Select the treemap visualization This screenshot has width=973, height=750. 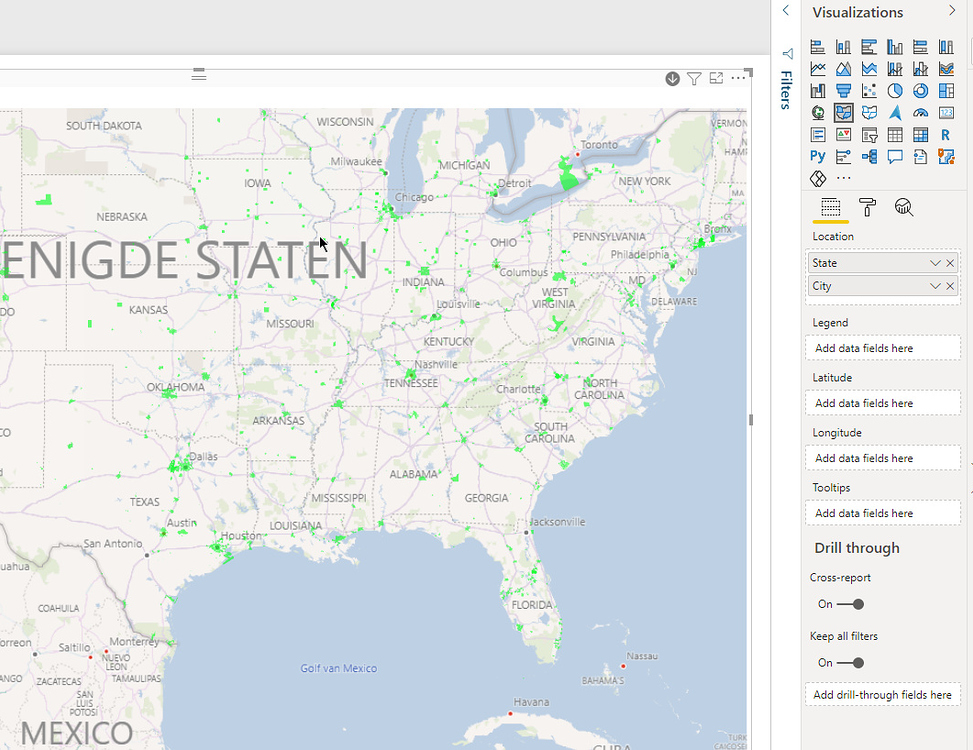pos(946,90)
